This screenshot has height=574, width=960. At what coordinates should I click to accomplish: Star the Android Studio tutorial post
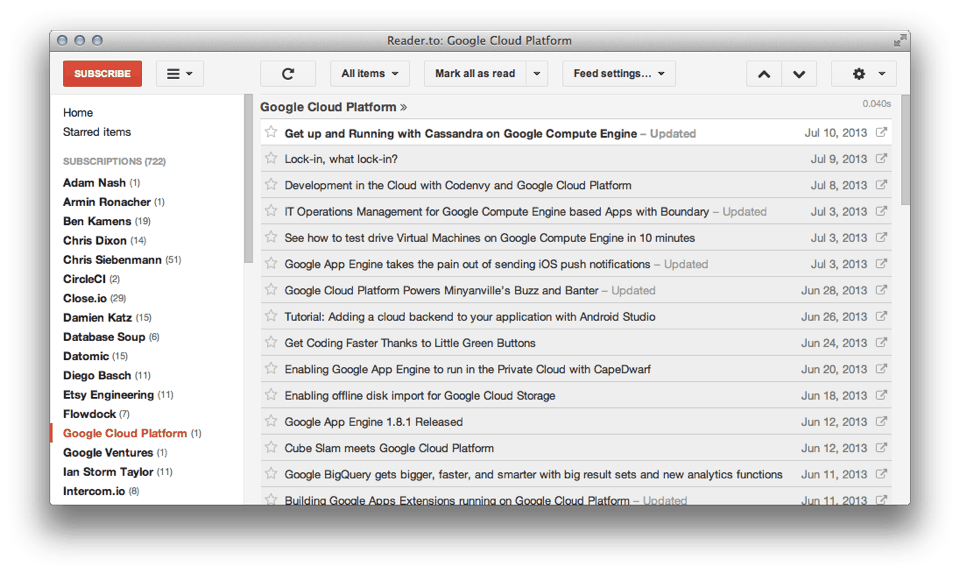(271, 316)
